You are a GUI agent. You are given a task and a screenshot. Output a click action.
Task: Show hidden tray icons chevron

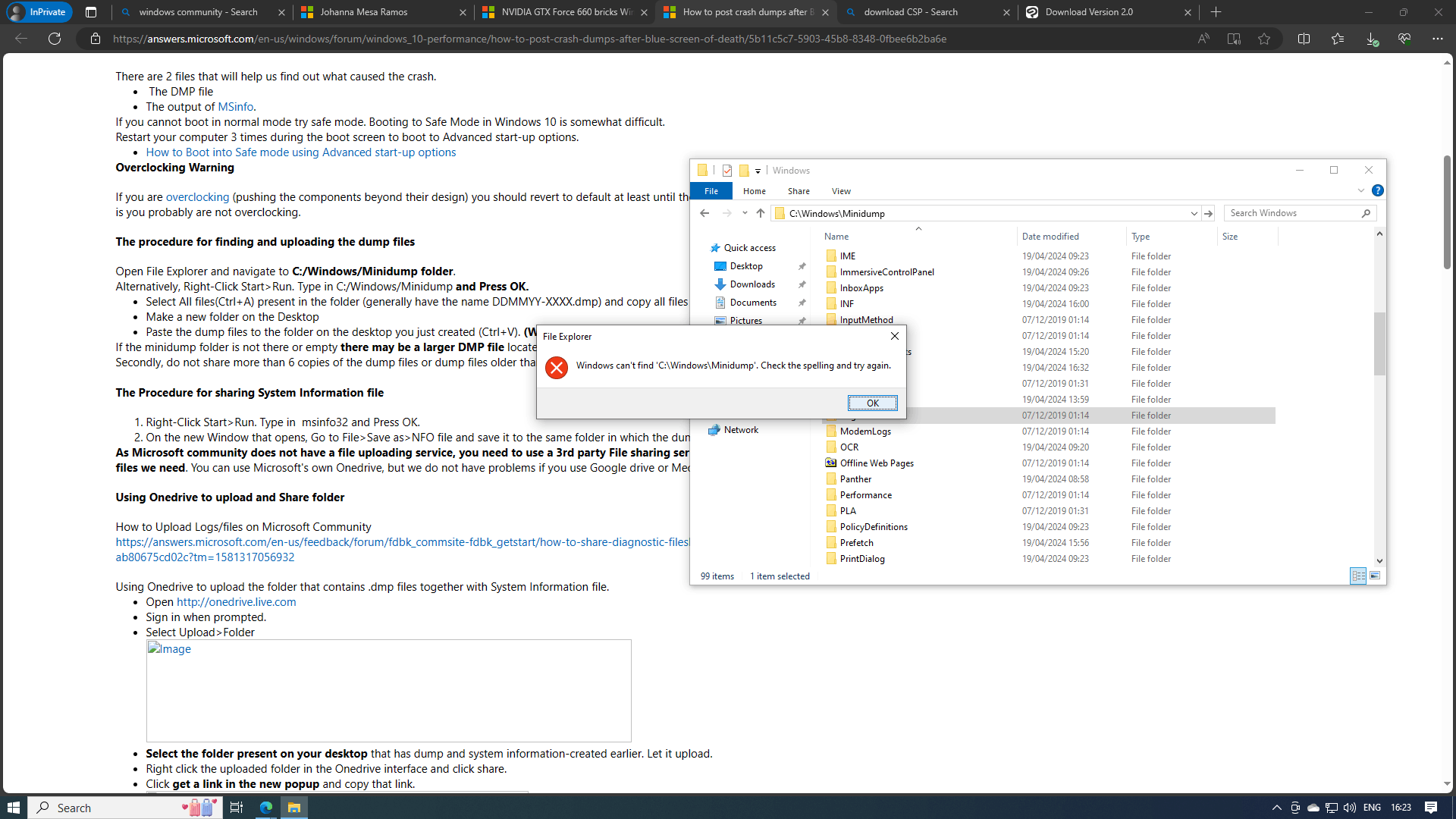point(1277,808)
